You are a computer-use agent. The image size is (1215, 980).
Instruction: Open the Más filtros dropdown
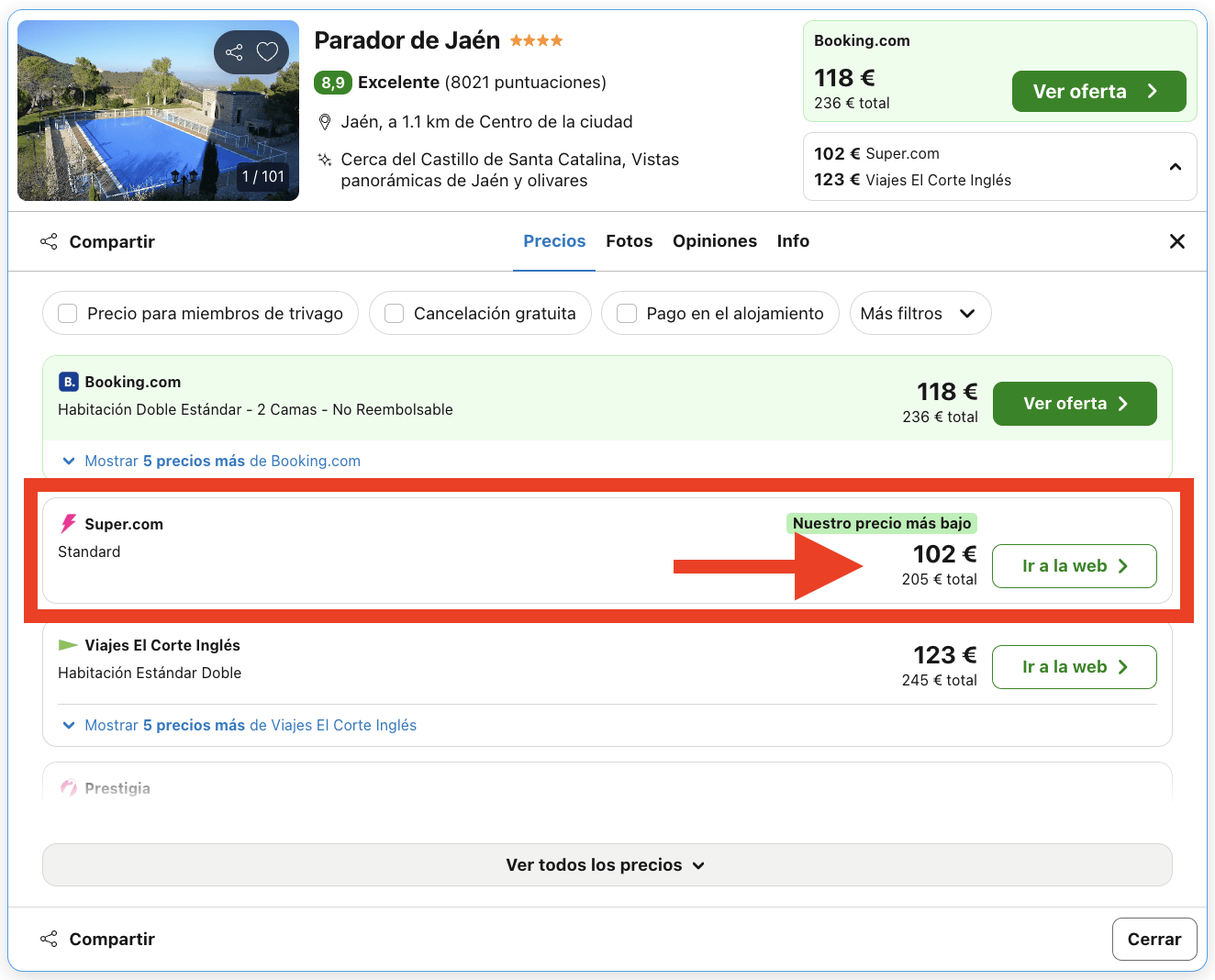tap(920, 313)
